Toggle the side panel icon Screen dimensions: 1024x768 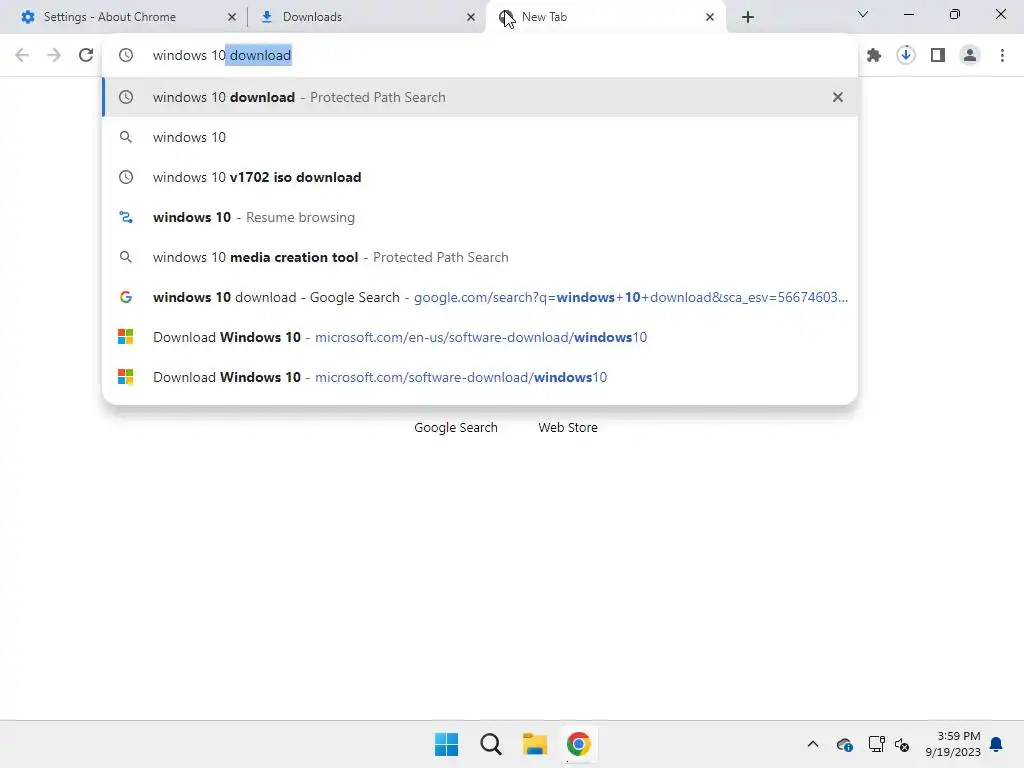pyautogui.click(x=938, y=56)
